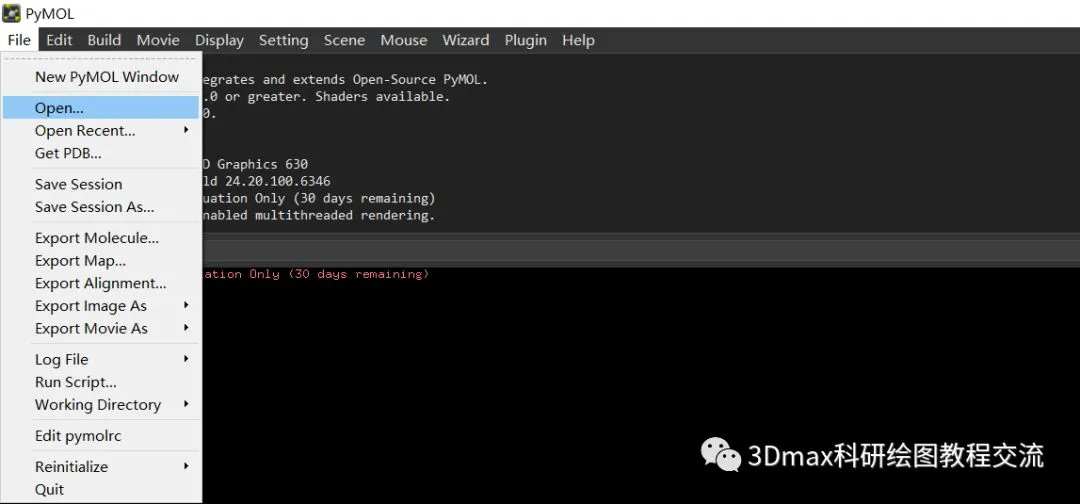Choose Reinitialize entry

[101, 467]
